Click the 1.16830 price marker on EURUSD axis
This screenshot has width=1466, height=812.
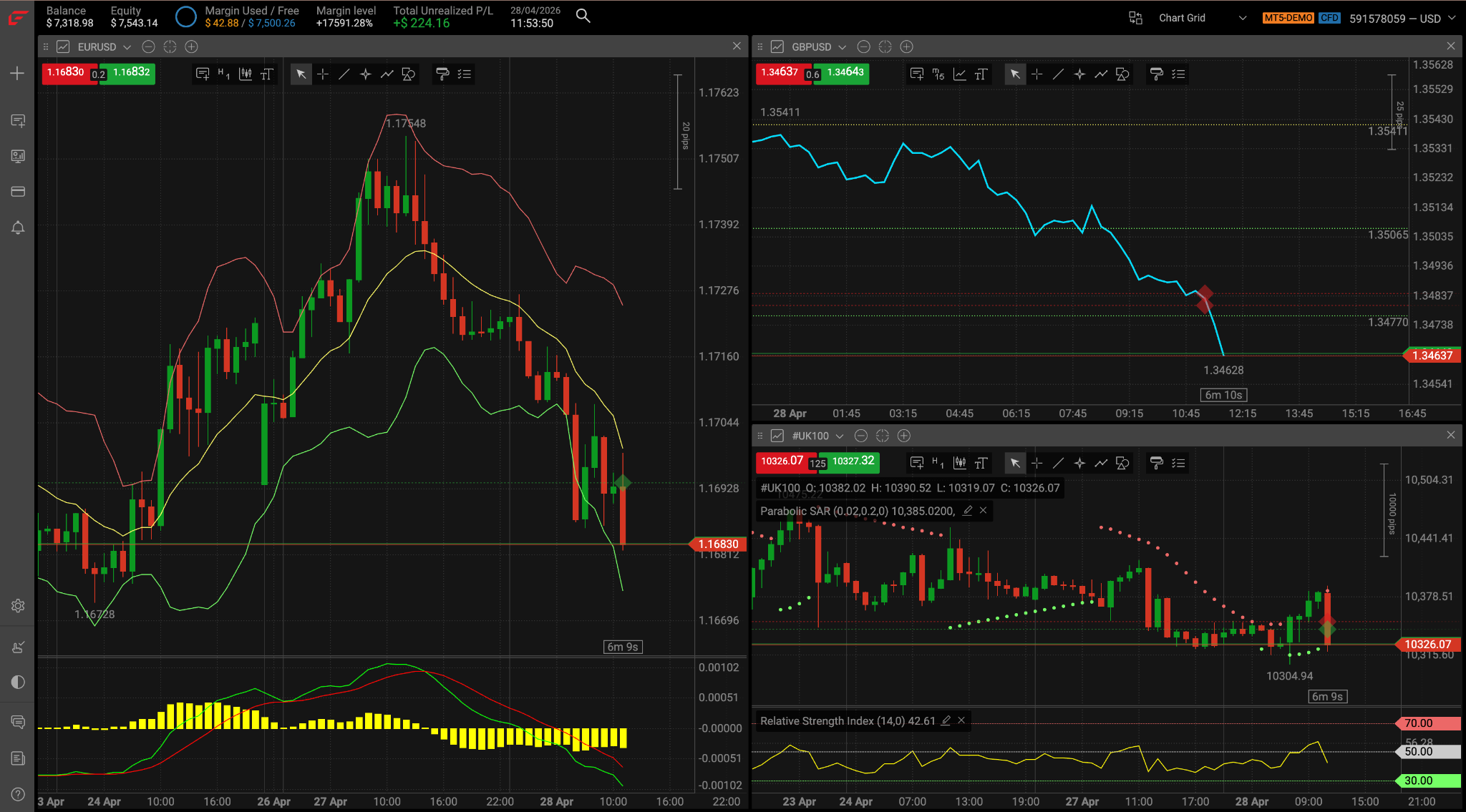tap(718, 544)
